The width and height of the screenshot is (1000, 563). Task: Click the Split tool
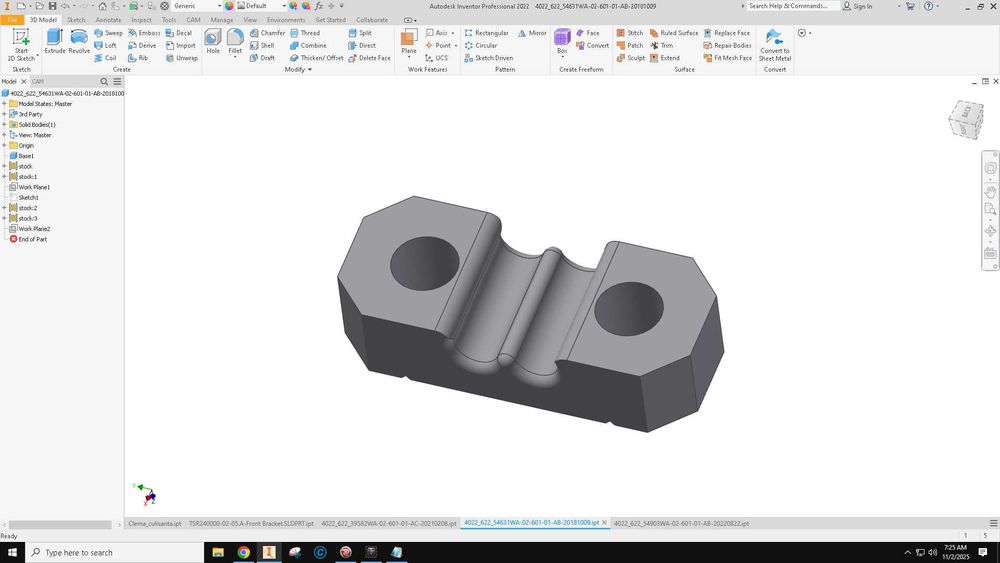click(x=360, y=33)
